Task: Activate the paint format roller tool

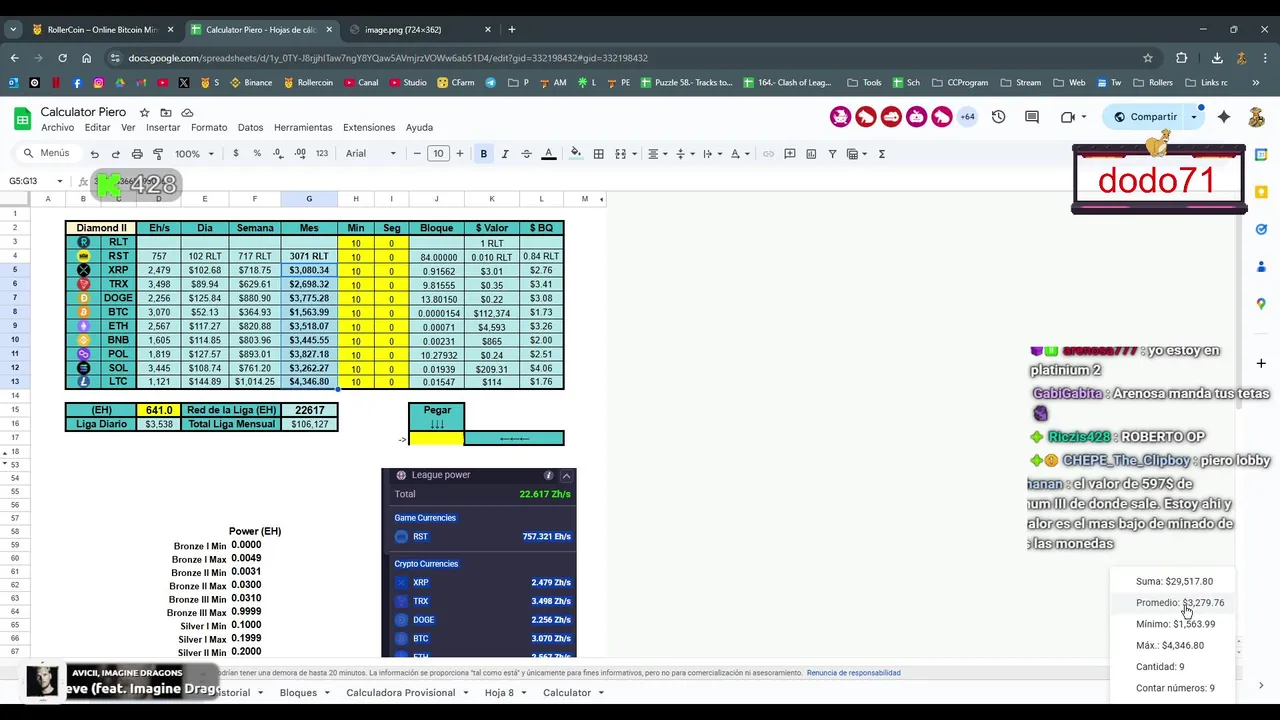Action: point(158,154)
